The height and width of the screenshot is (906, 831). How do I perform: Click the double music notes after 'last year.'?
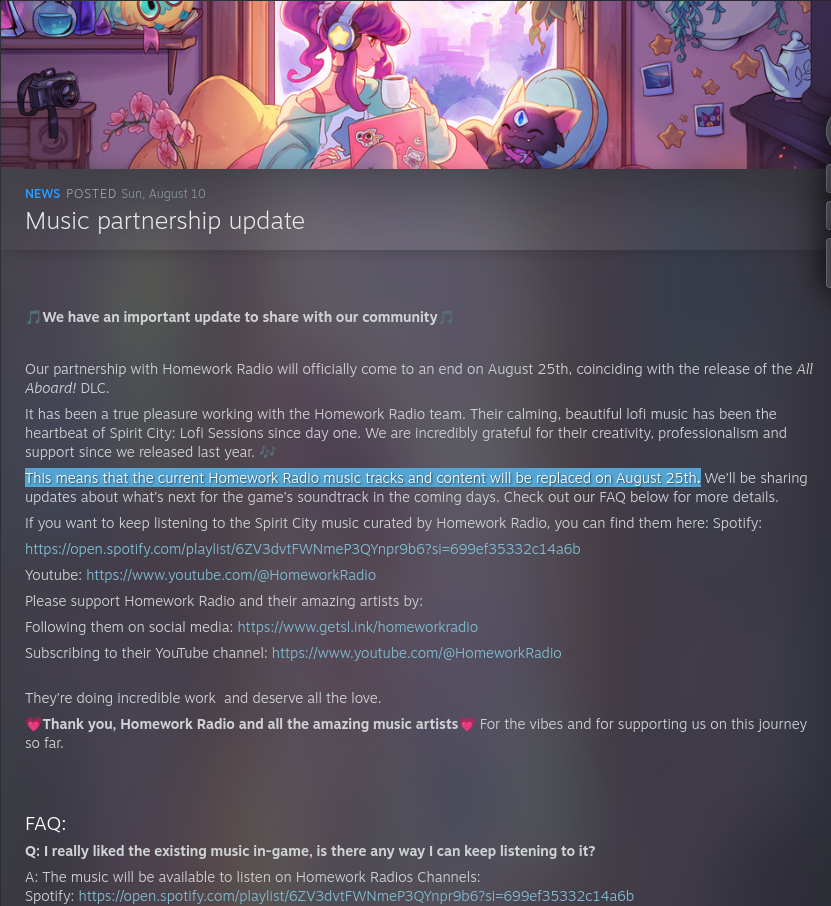coord(267,452)
